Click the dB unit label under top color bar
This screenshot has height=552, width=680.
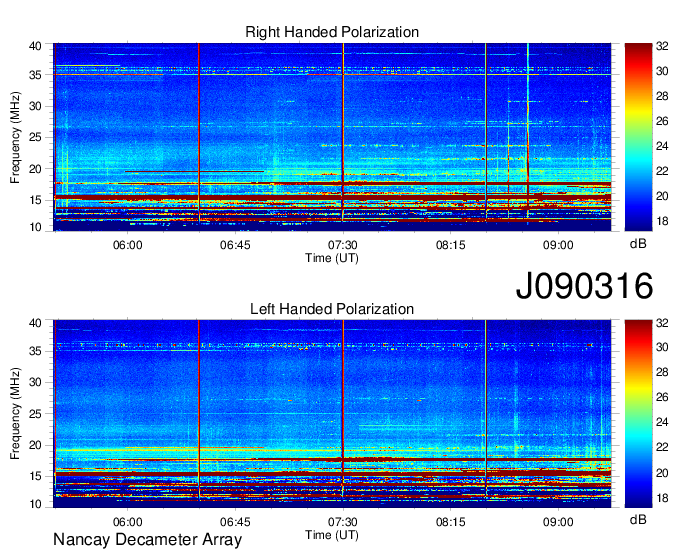(638, 244)
